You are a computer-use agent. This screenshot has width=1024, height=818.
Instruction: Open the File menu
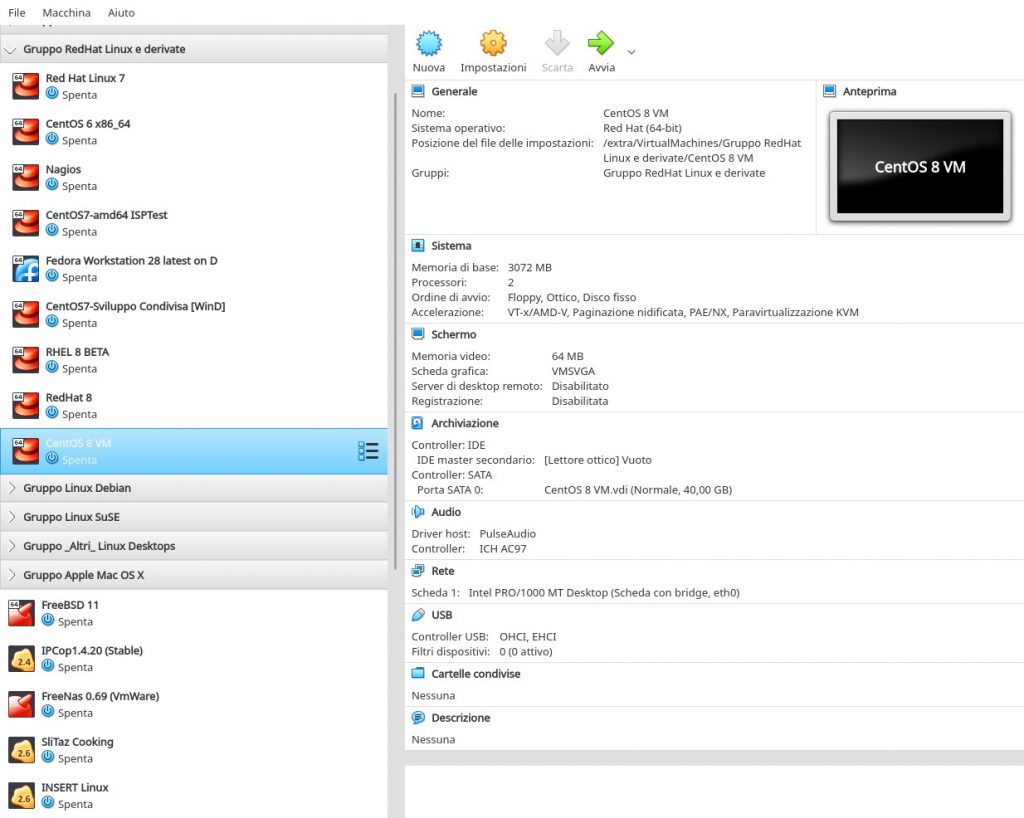(17, 12)
